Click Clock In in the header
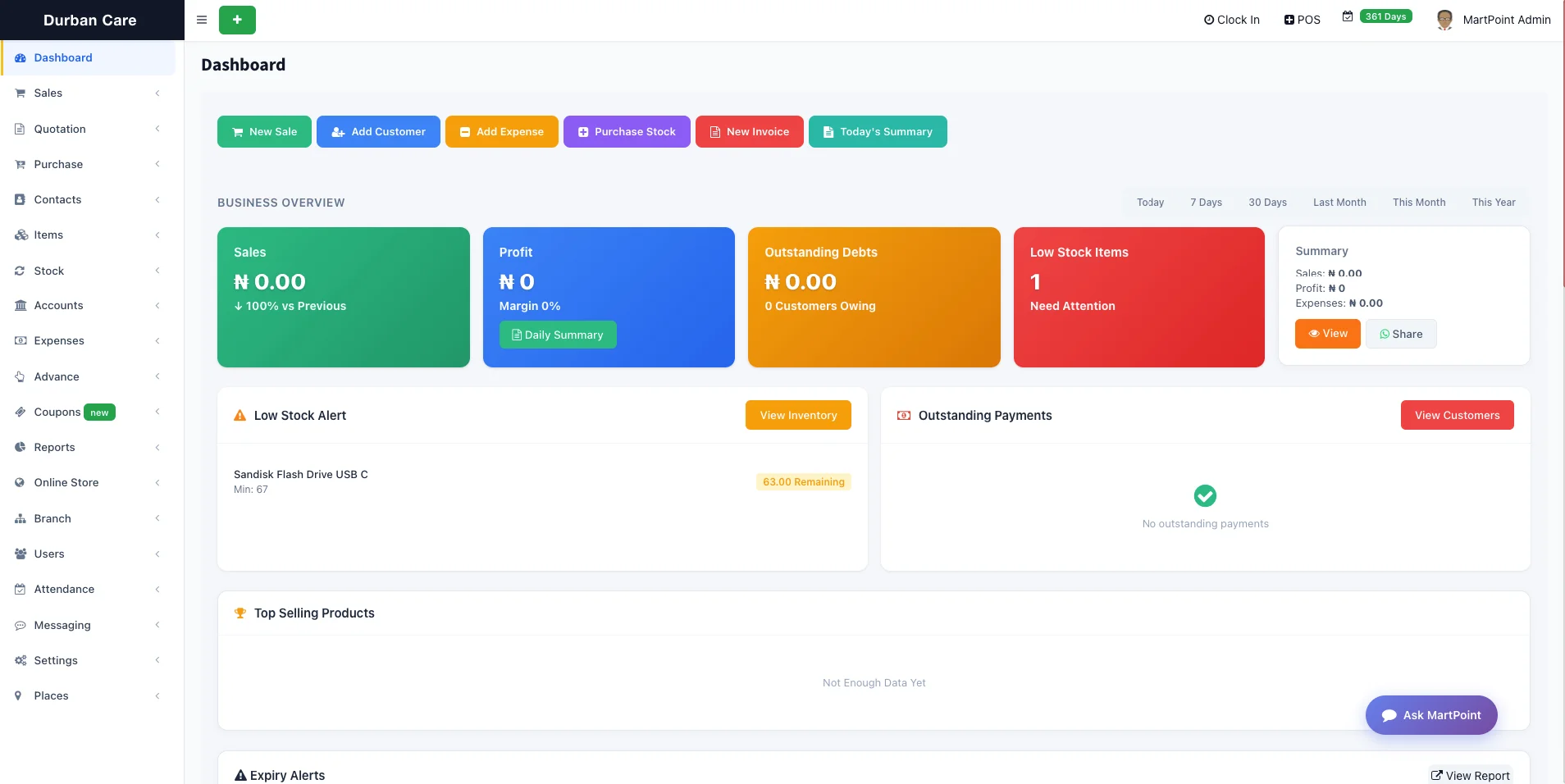This screenshot has width=1565, height=784. coord(1231,20)
